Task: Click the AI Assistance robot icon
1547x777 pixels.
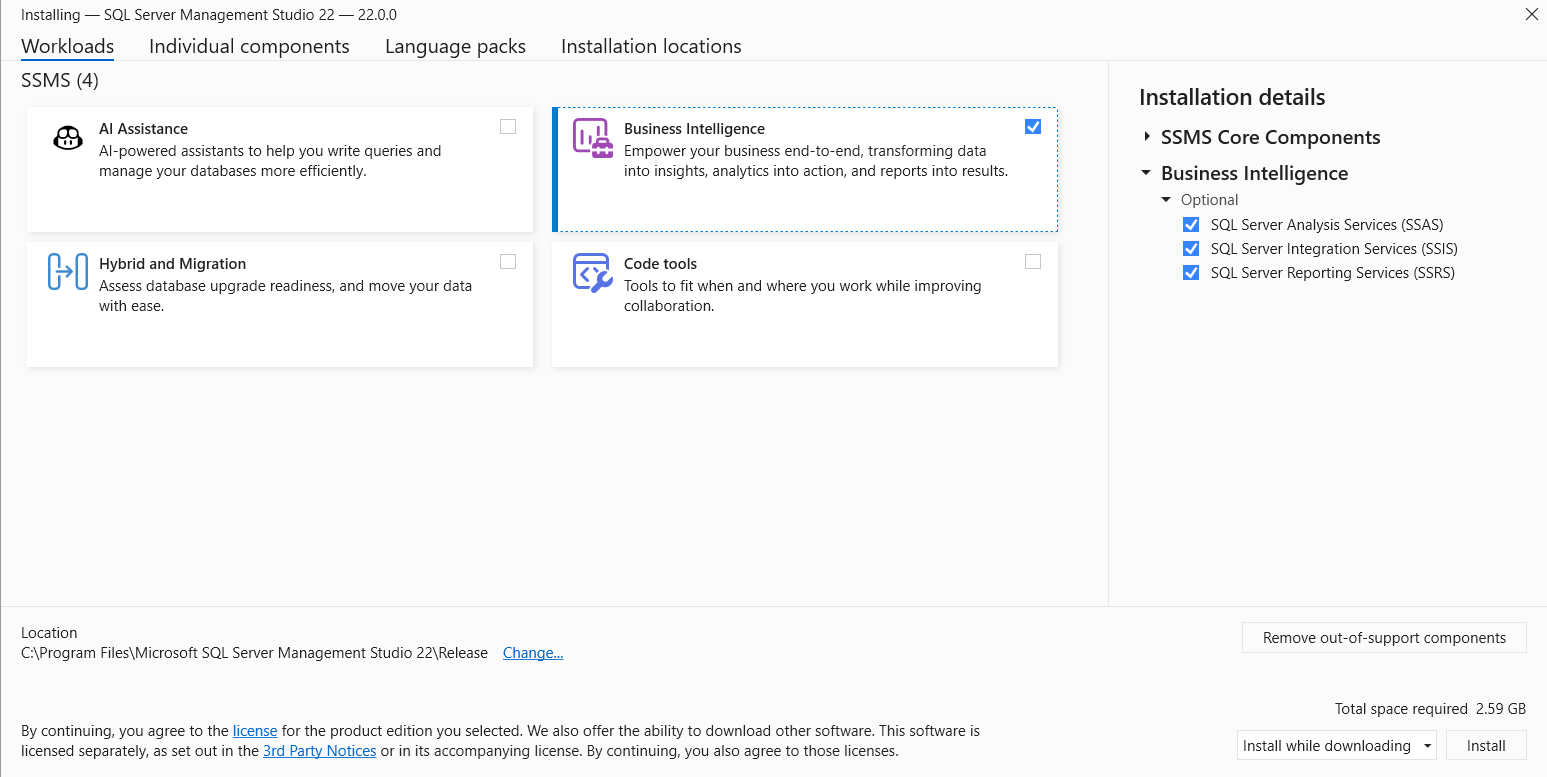Action: coord(67,138)
